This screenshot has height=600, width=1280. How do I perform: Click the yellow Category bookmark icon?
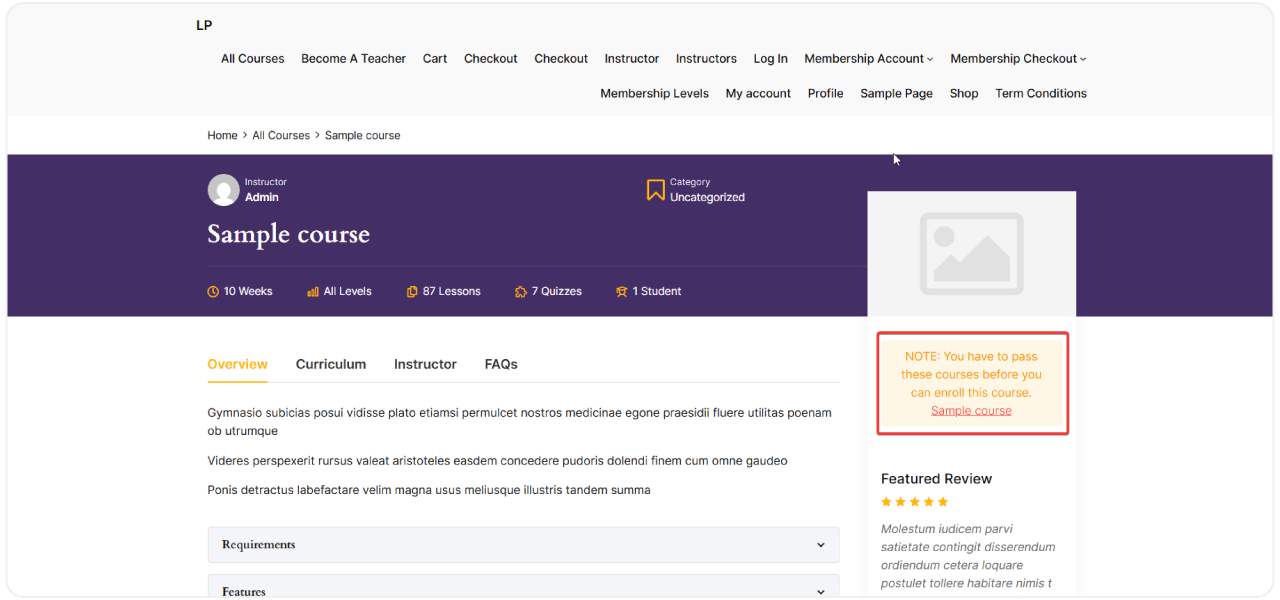655,189
